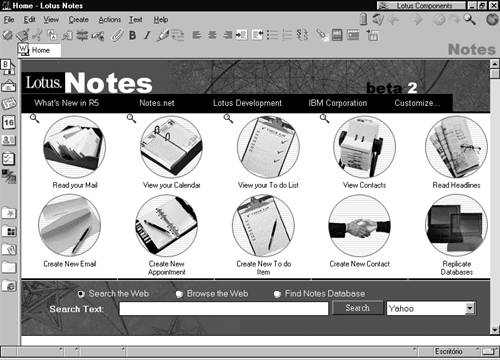This screenshot has height=360, width=500.
Task: Click the Read your Mail inbox picture
Action: [x=75, y=147]
